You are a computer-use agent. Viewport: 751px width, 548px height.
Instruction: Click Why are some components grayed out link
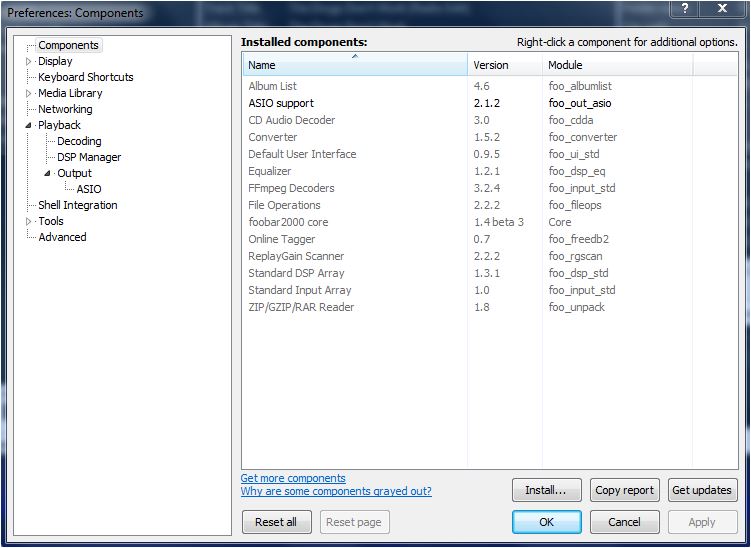coord(336,491)
